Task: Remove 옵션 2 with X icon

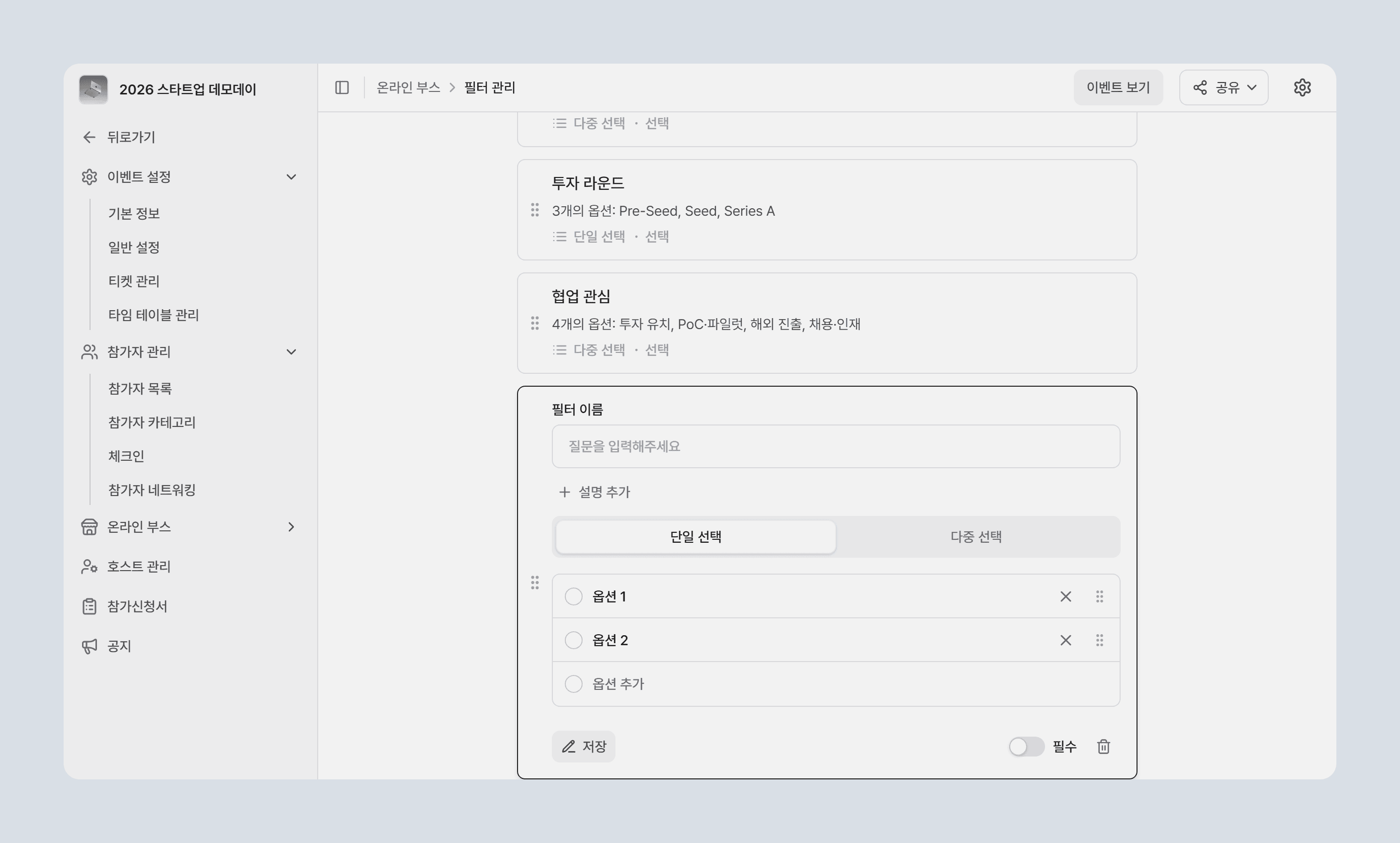Action: point(1065,640)
